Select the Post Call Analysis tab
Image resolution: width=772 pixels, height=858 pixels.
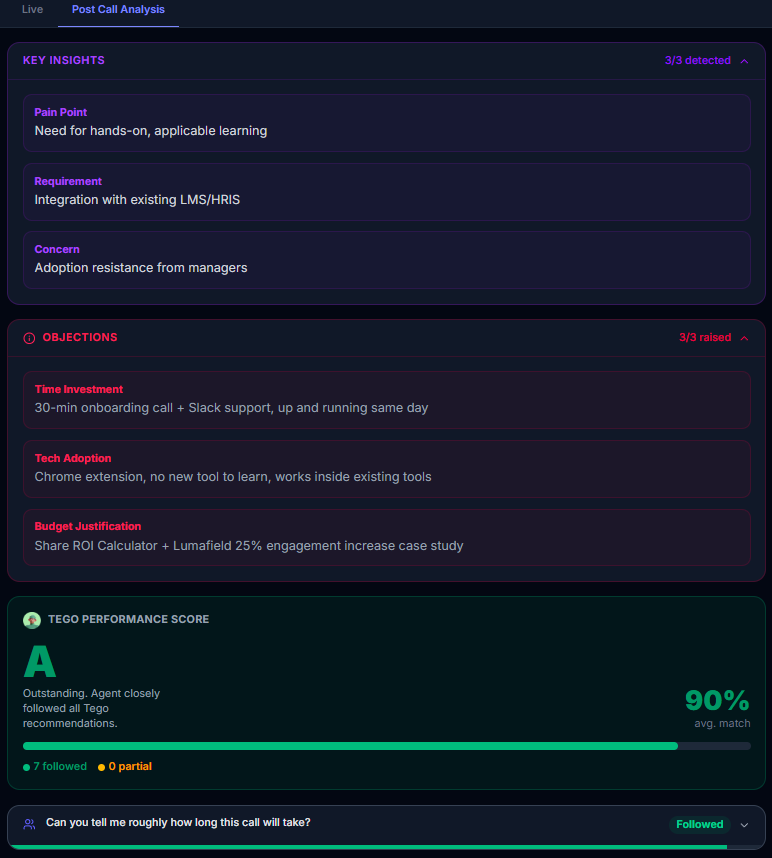point(118,10)
